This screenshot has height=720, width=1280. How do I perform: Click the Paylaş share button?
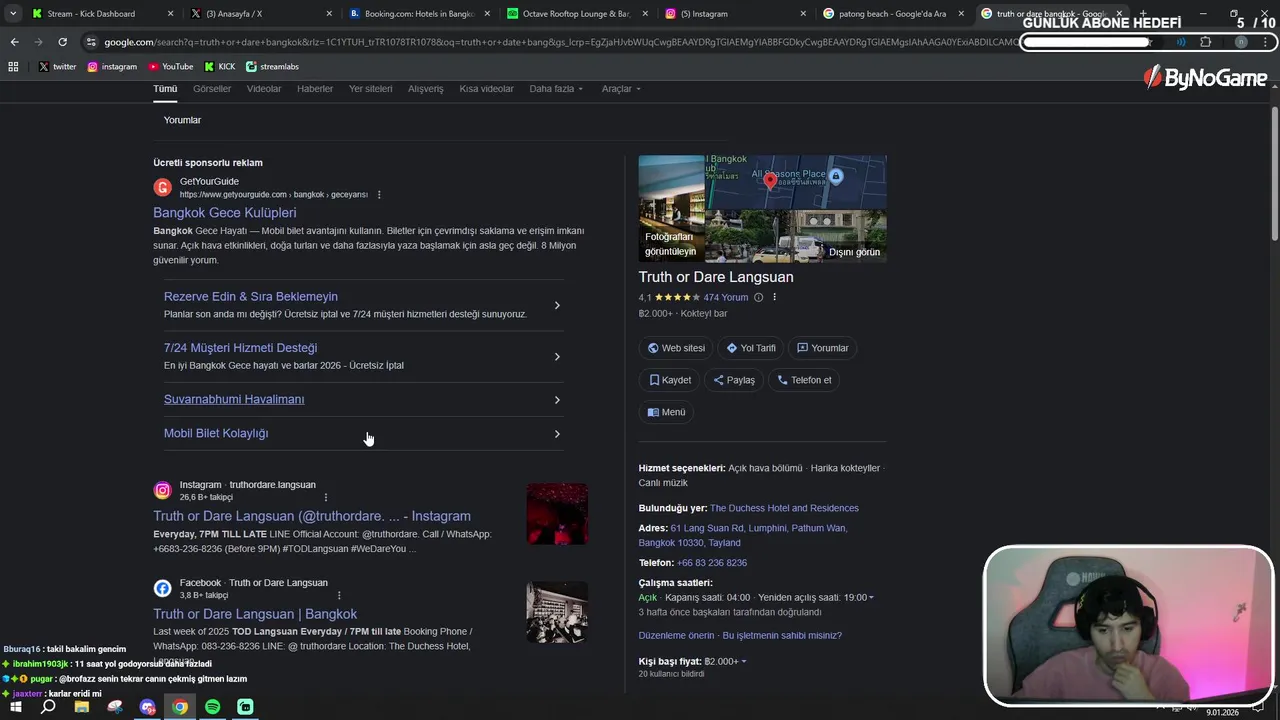click(734, 380)
